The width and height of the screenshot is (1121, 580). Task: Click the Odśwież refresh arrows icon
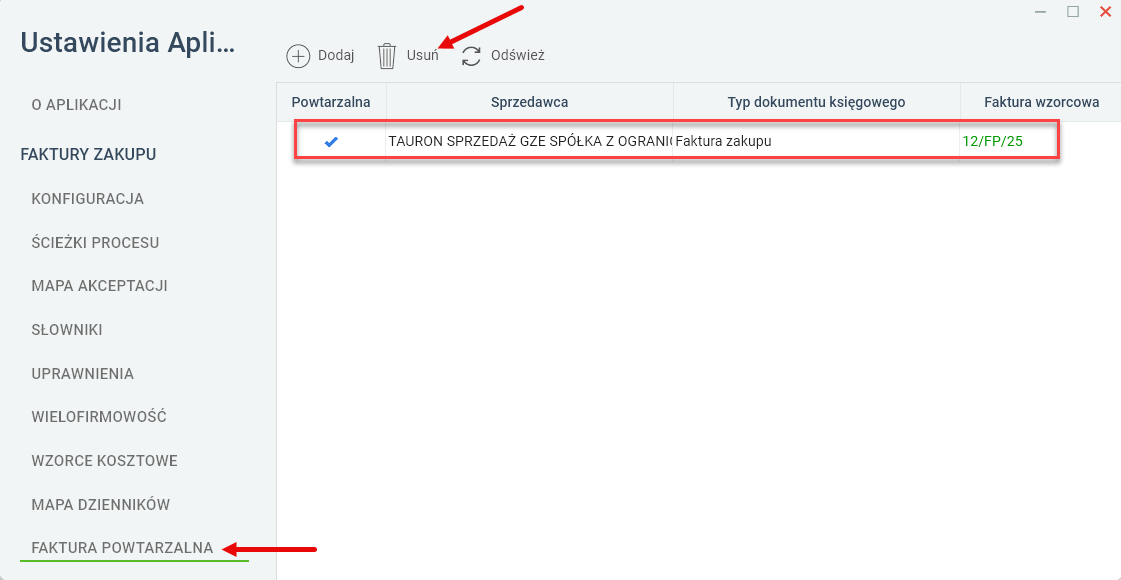pyautogui.click(x=471, y=56)
